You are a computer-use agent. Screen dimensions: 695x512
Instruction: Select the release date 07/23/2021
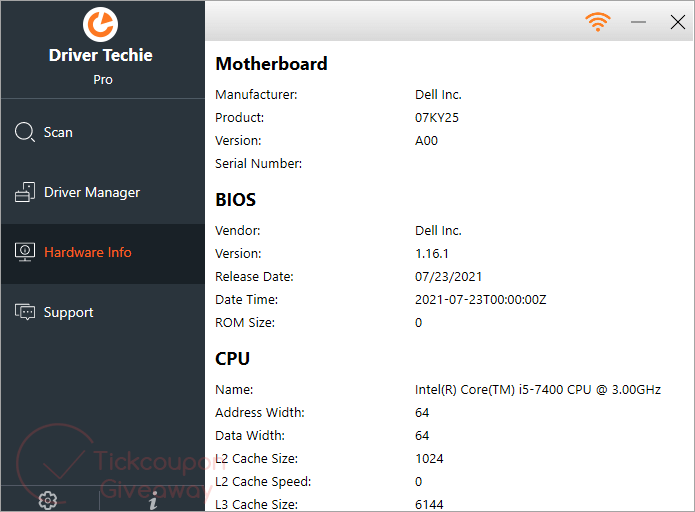point(448,277)
